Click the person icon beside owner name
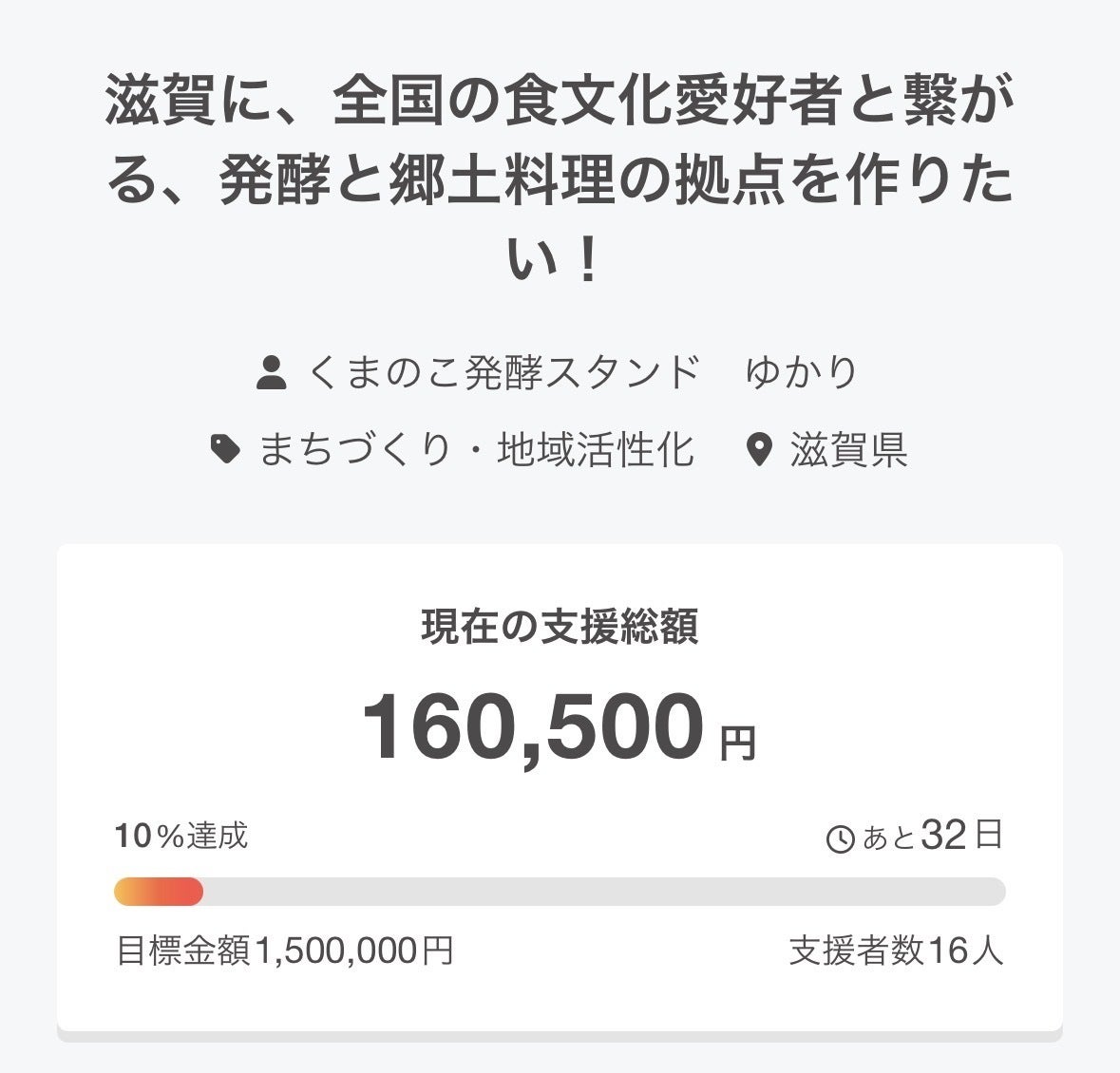1120x1073 pixels. point(272,372)
